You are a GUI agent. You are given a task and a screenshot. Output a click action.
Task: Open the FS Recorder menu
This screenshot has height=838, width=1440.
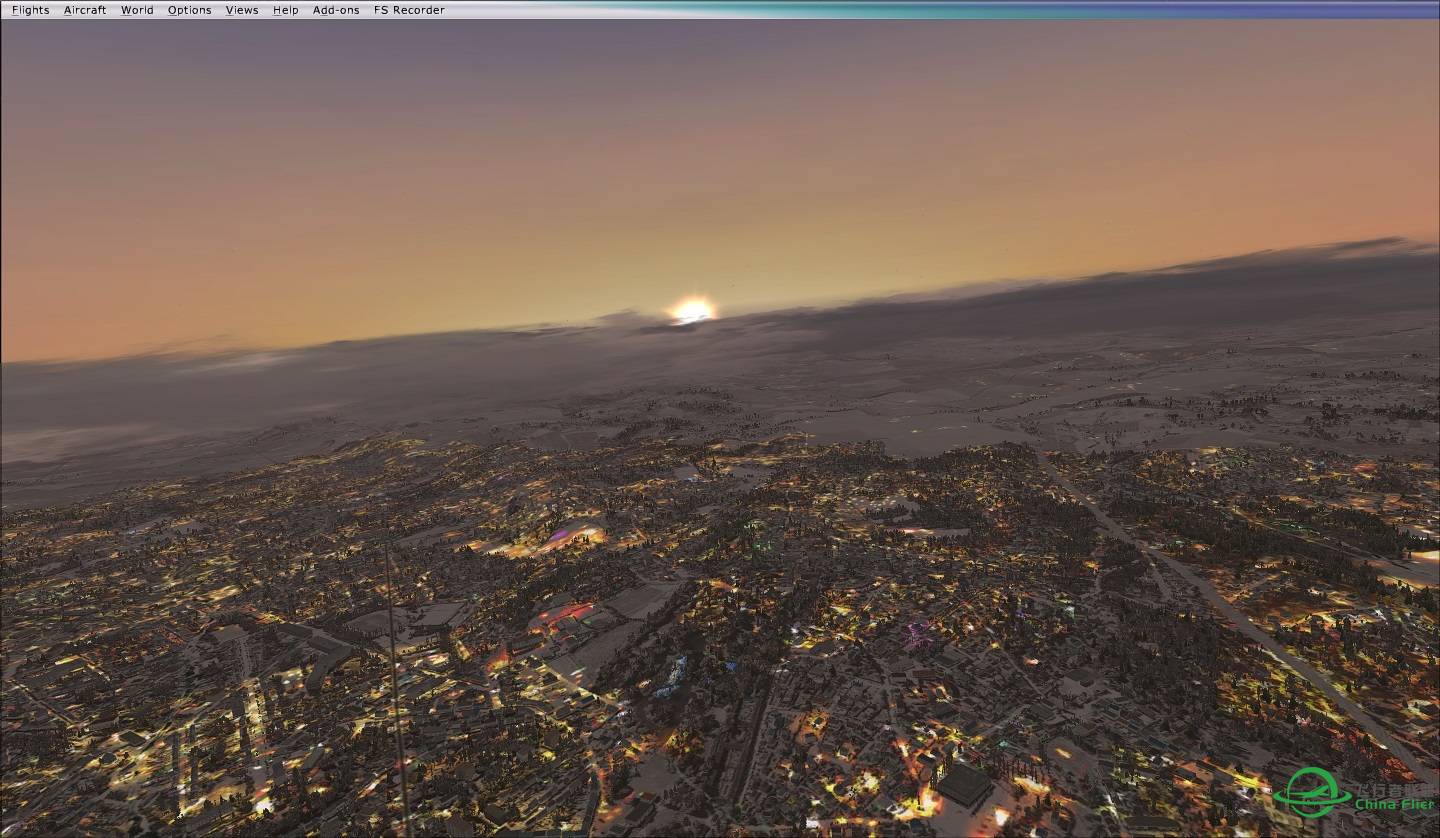click(x=409, y=10)
